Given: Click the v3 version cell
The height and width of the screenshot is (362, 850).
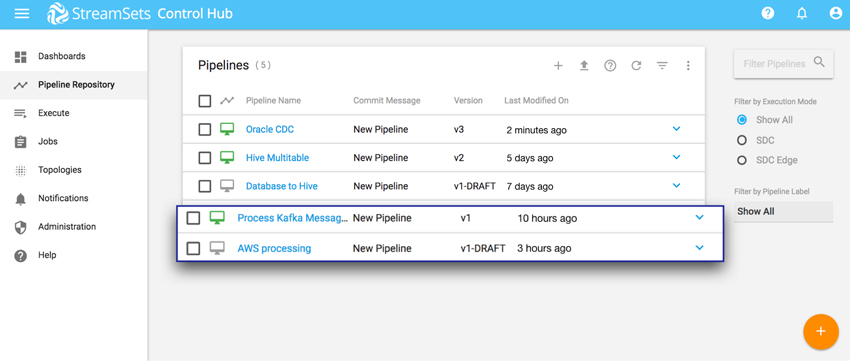Looking at the screenshot, I should 460,130.
